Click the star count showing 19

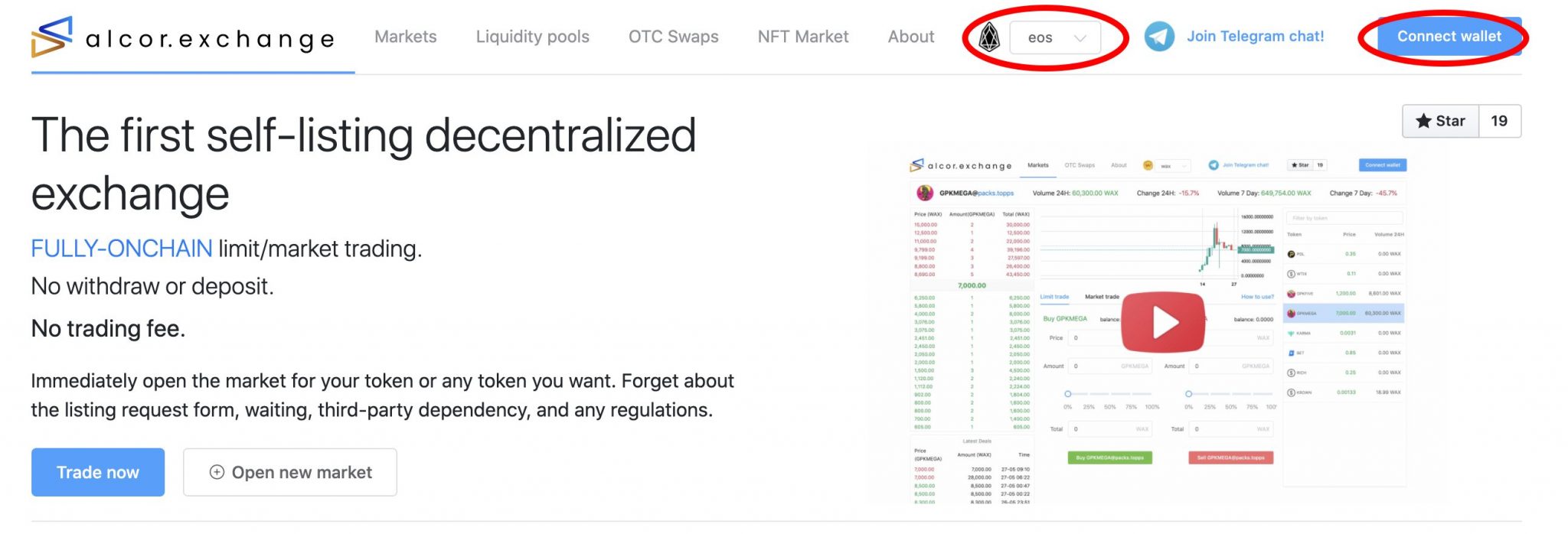click(x=1500, y=120)
